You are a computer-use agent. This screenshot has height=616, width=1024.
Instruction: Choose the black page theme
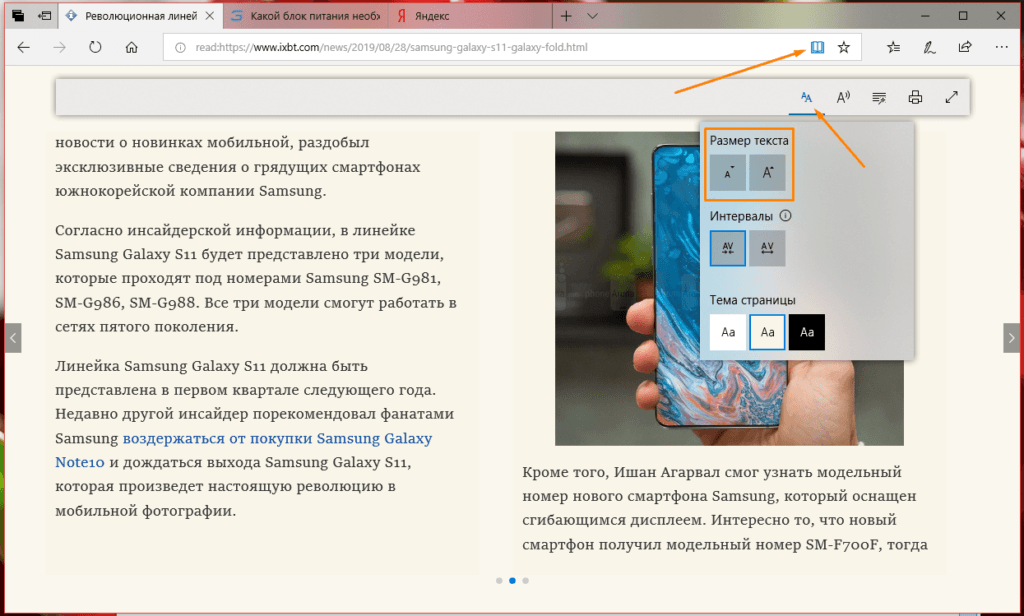(807, 332)
